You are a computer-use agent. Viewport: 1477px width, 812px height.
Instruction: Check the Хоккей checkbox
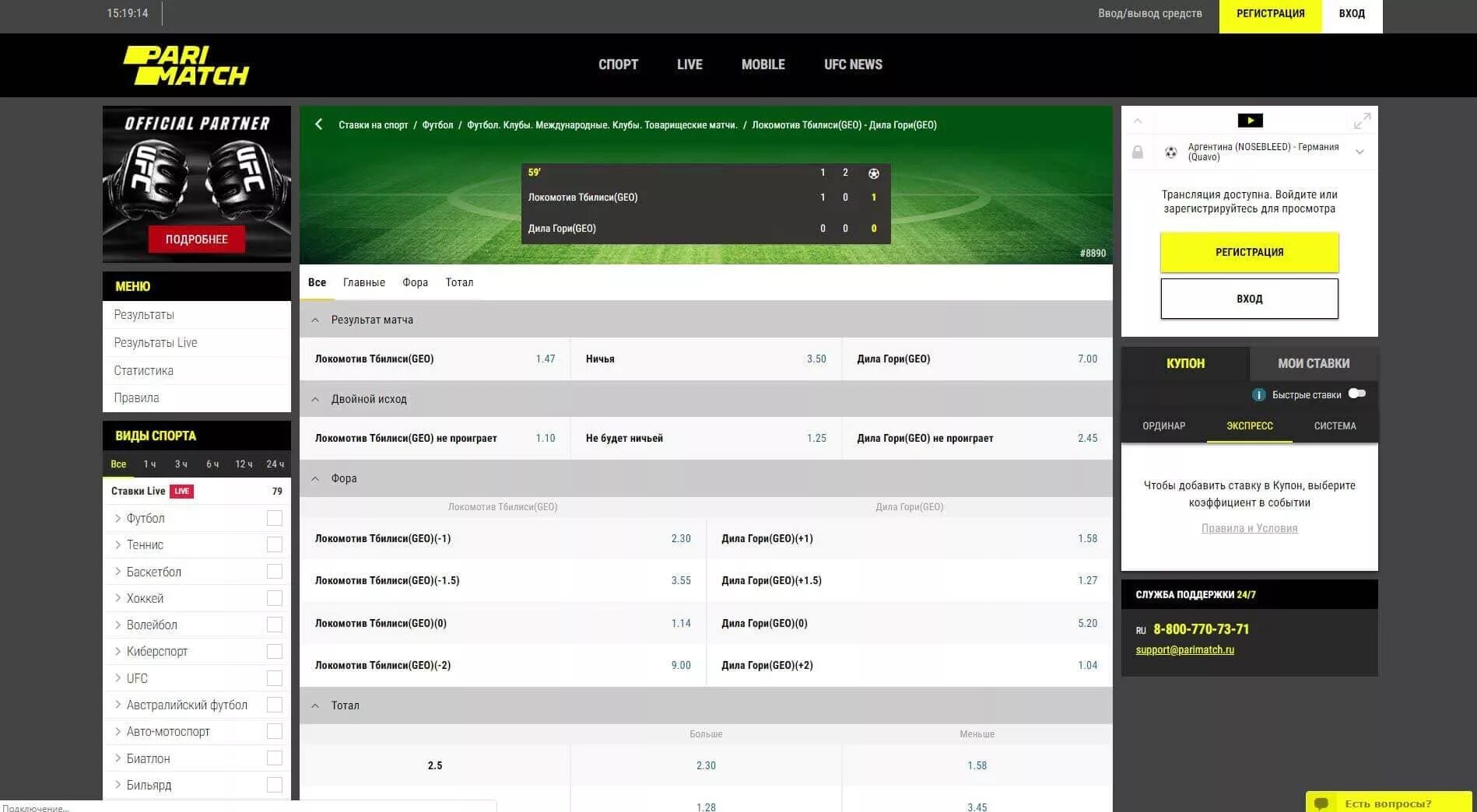click(275, 598)
